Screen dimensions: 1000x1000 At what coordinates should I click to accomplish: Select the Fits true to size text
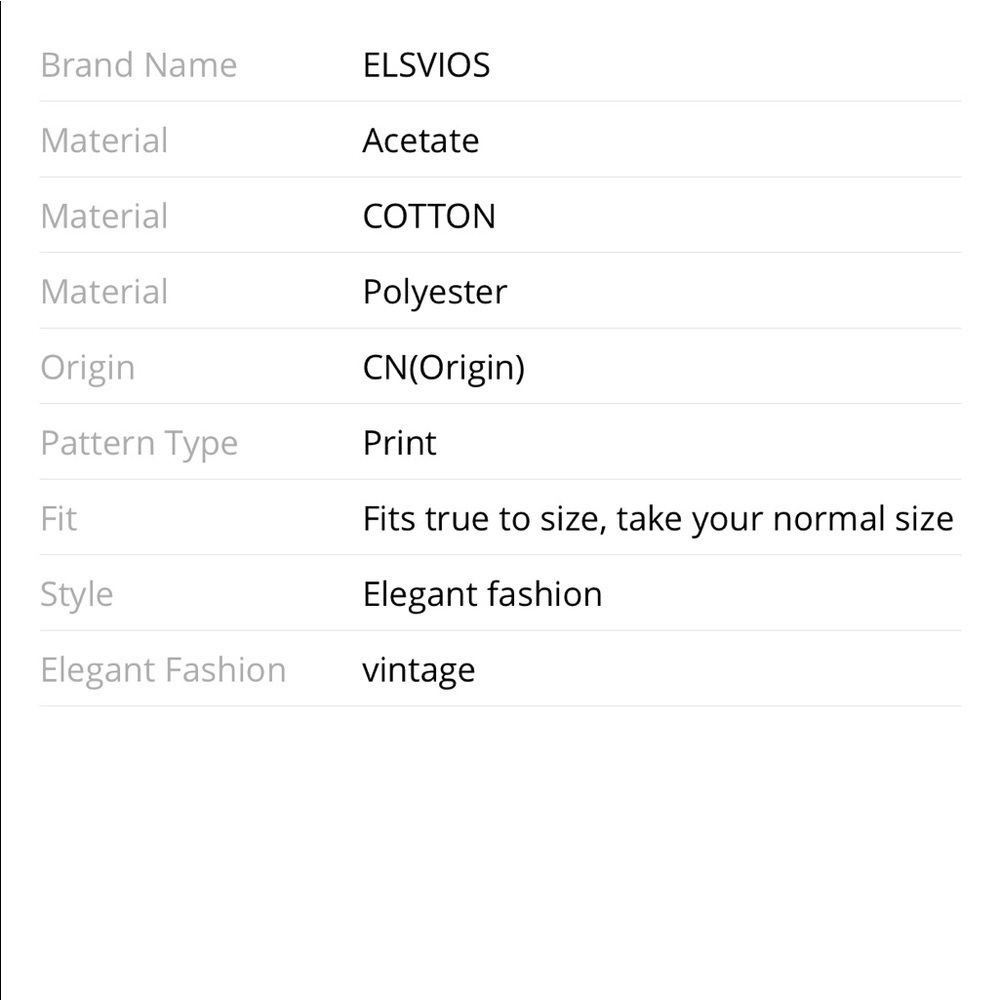(x=482, y=518)
